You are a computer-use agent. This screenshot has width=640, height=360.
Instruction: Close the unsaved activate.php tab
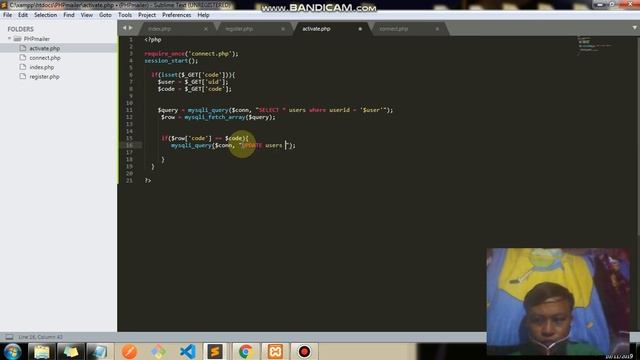coord(360,29)
